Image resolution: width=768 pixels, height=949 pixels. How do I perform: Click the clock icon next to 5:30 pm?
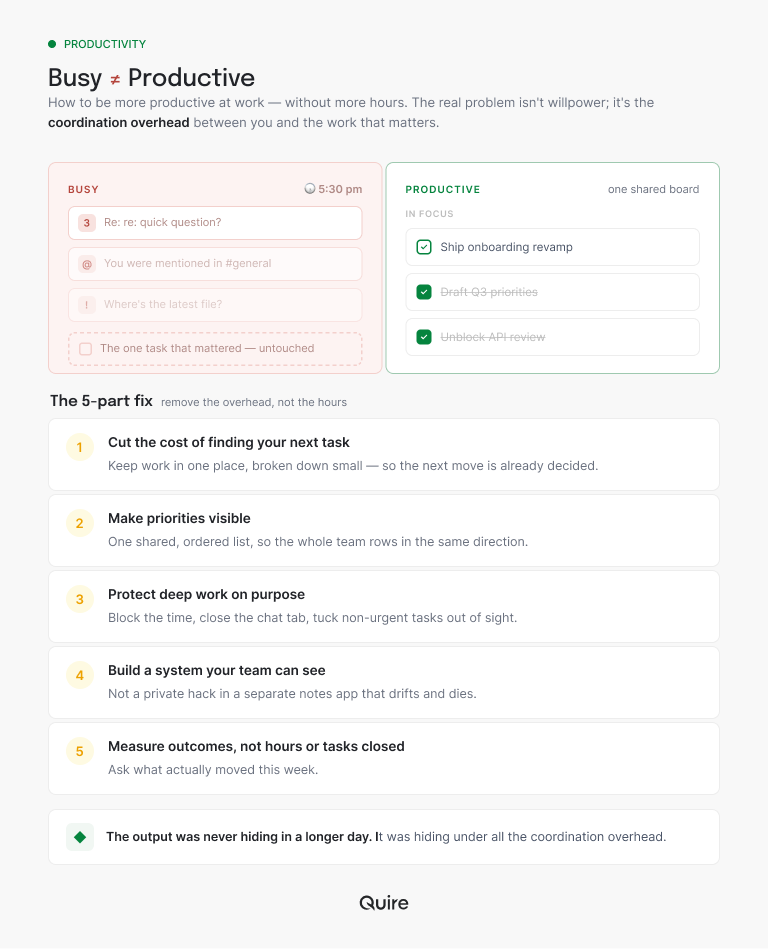310,189
